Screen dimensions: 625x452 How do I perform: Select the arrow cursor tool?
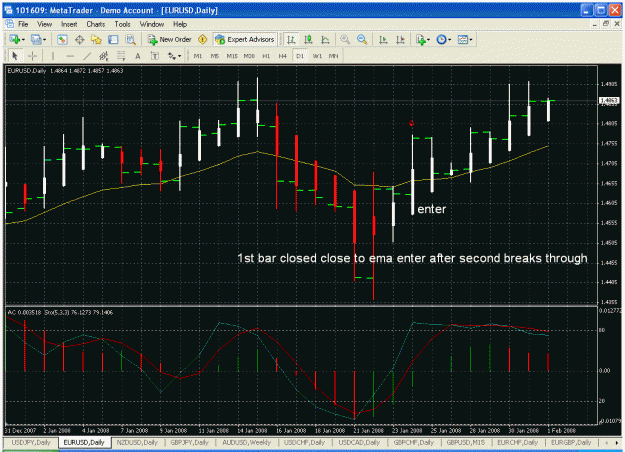coord(15,56)
